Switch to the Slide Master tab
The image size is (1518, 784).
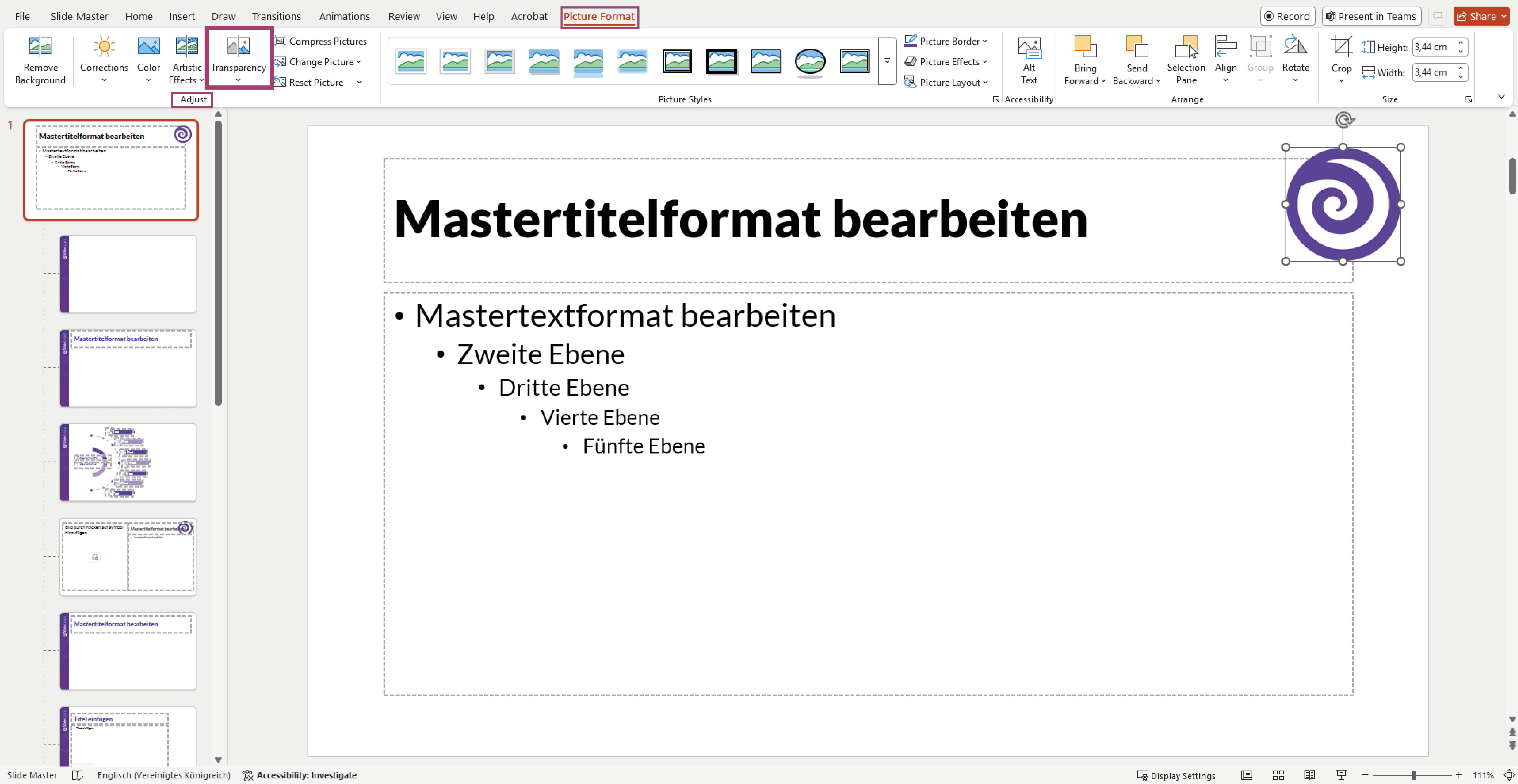point(80,16)
